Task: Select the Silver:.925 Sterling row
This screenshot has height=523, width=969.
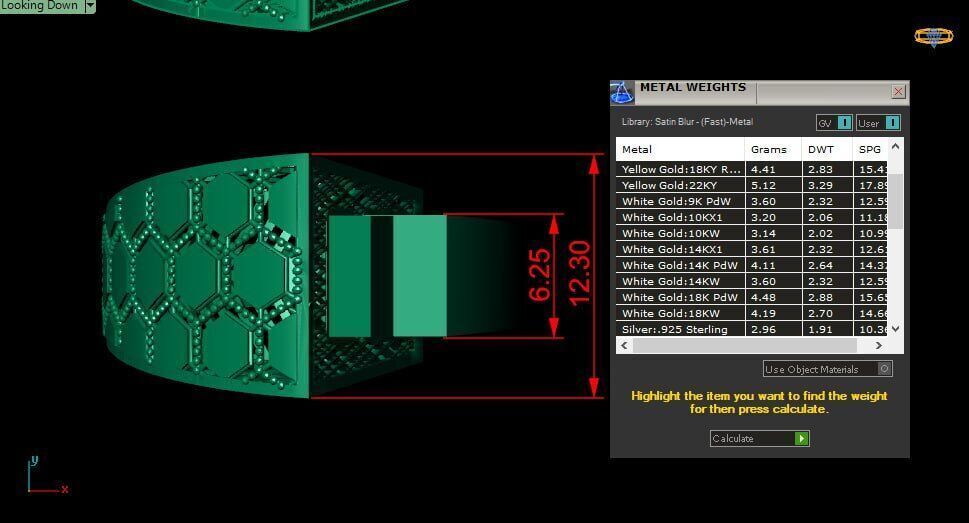Action: (751, 329)
